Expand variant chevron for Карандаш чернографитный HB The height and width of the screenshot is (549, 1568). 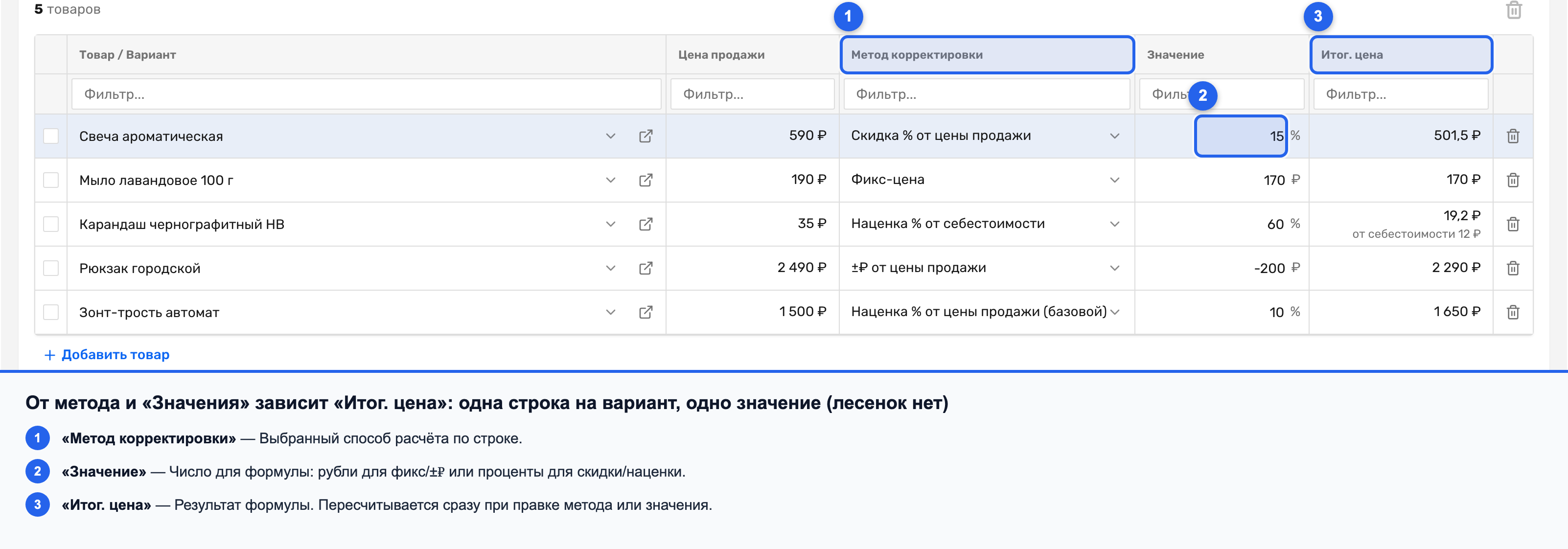tap(611, 224)
